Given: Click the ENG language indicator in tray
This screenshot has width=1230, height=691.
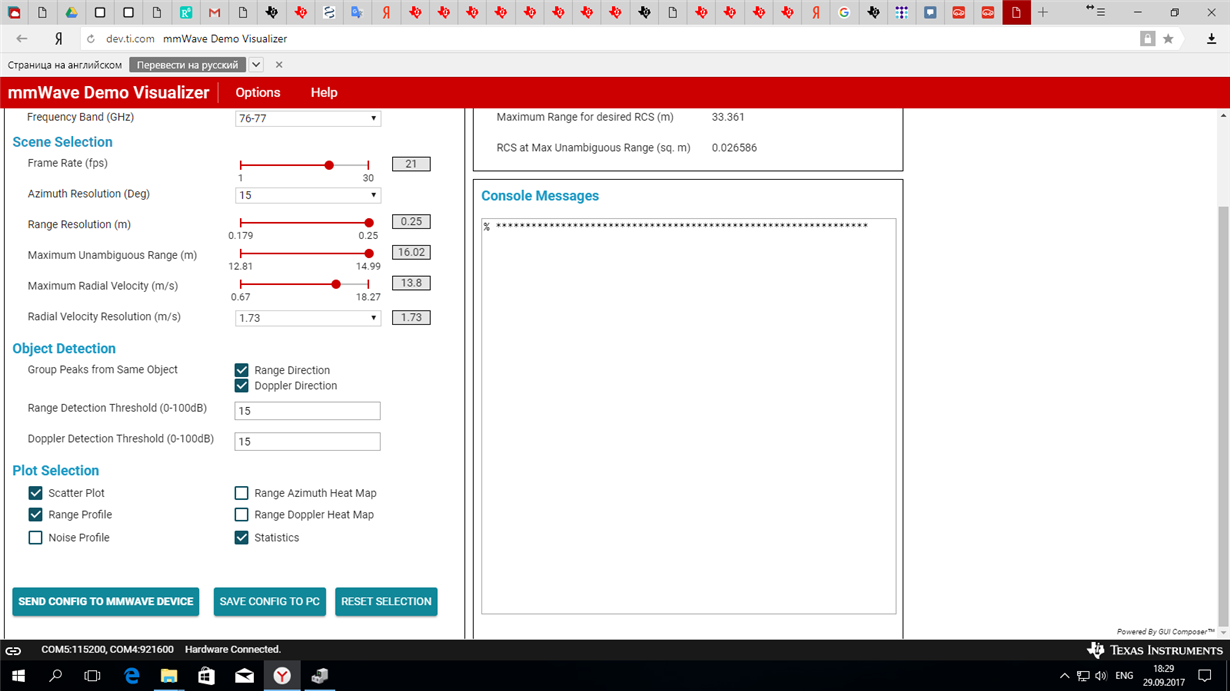Looking at the screenshot, I should (x=1124, y=676).
